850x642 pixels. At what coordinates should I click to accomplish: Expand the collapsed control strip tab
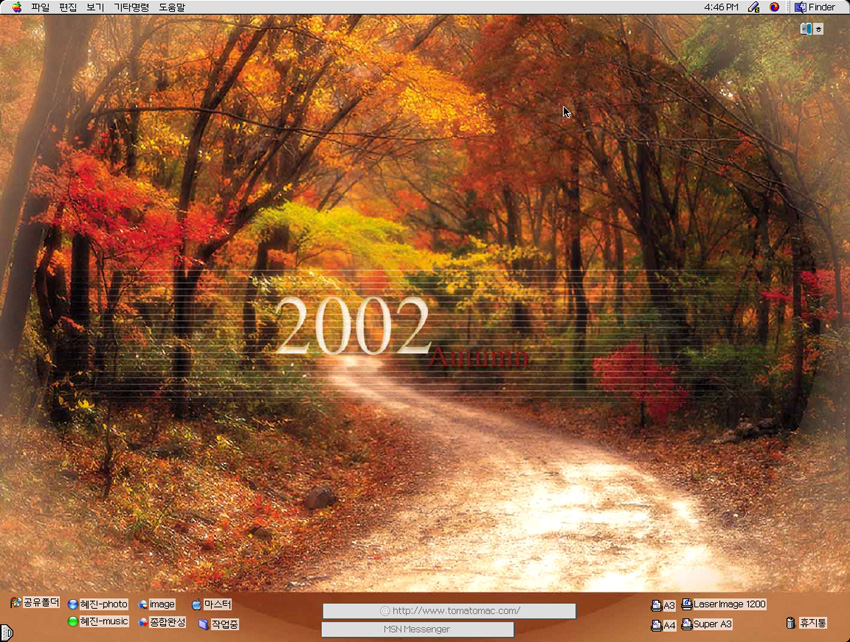click(x=5, y=632)
